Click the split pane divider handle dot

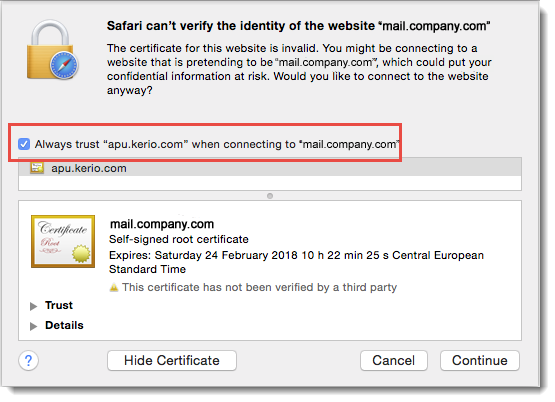point(270,196)
